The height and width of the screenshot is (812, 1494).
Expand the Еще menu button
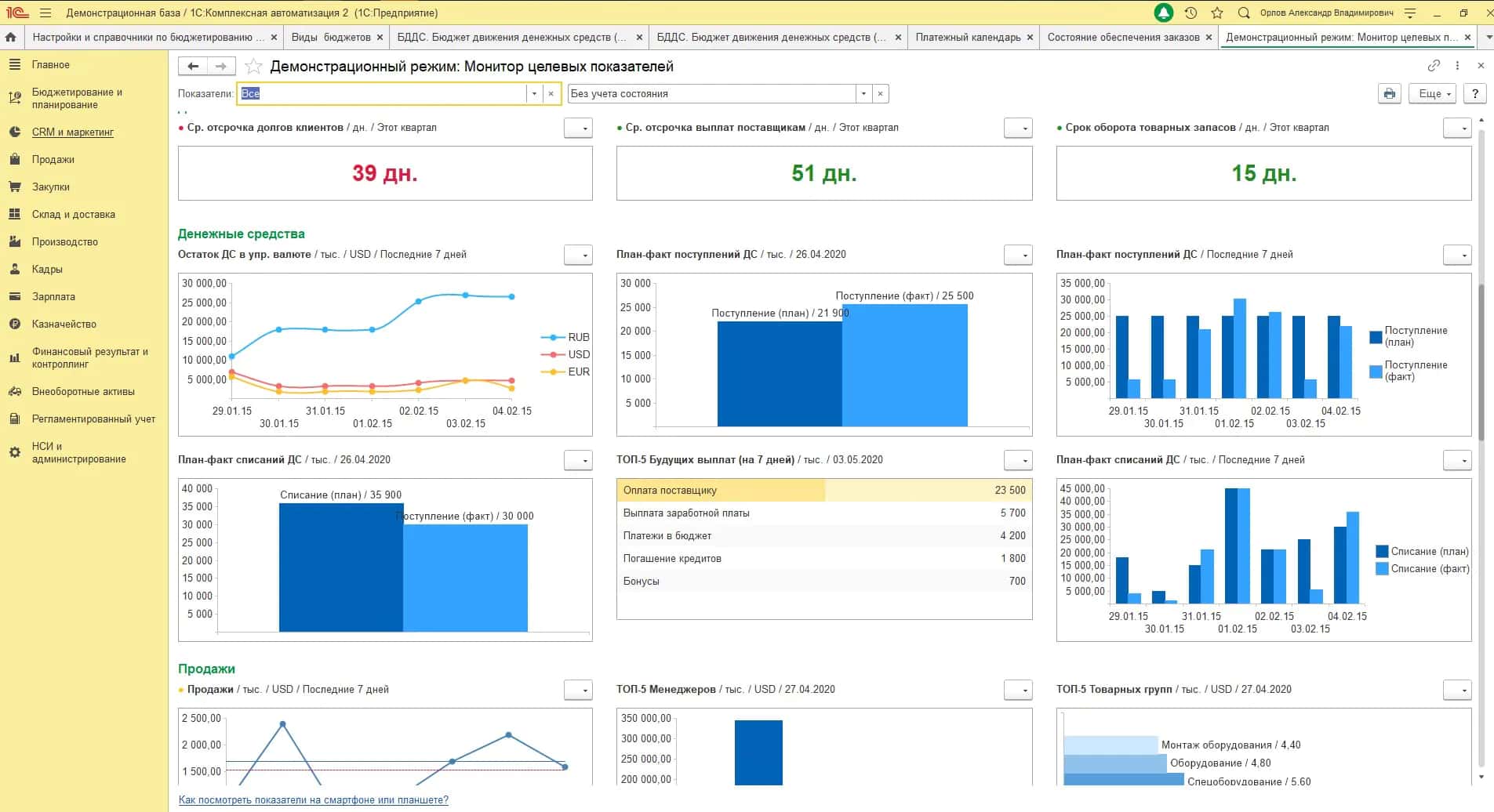point(1432,93)
